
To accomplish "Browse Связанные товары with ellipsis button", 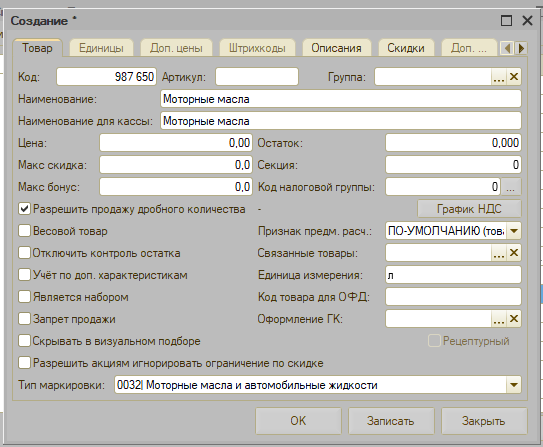I will click(x=499, y=253).
